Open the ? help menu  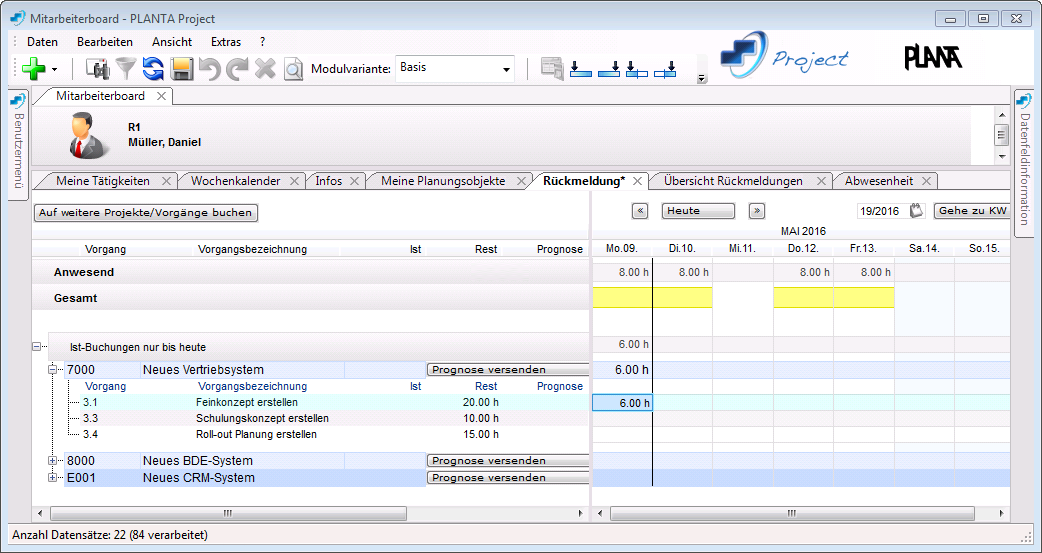point(262,42)
